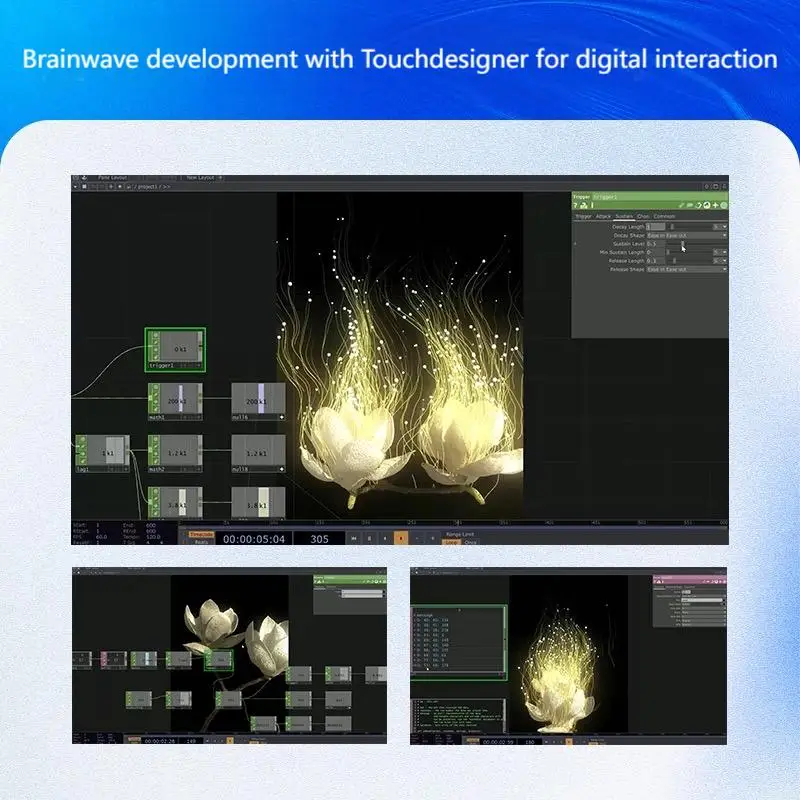Switch to Once playback mode

pyautogui.click(x=470, y=542)
